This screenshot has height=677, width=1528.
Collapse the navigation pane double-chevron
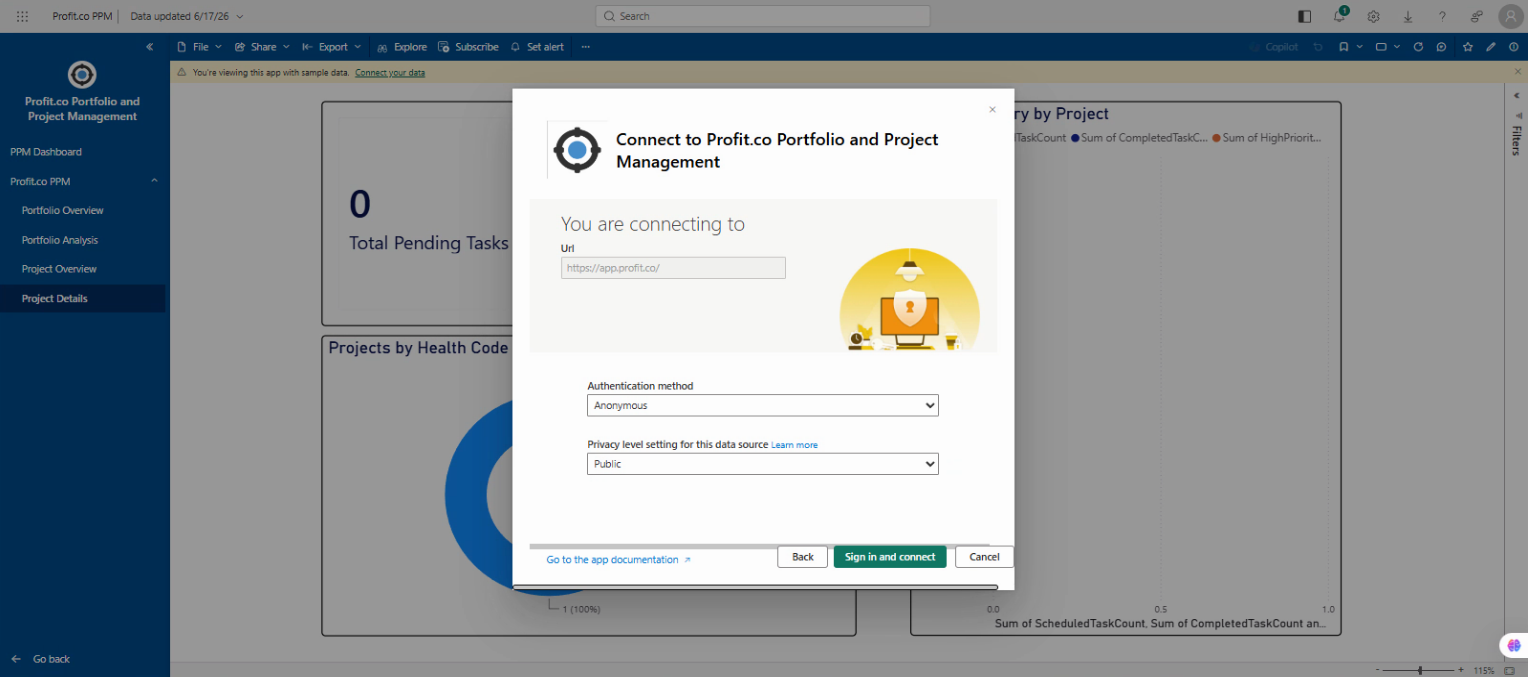[x=150, y=47]
